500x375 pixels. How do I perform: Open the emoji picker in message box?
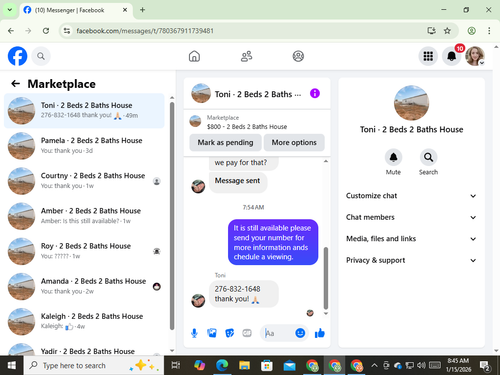pyautogui.click(x=300, y=333)
